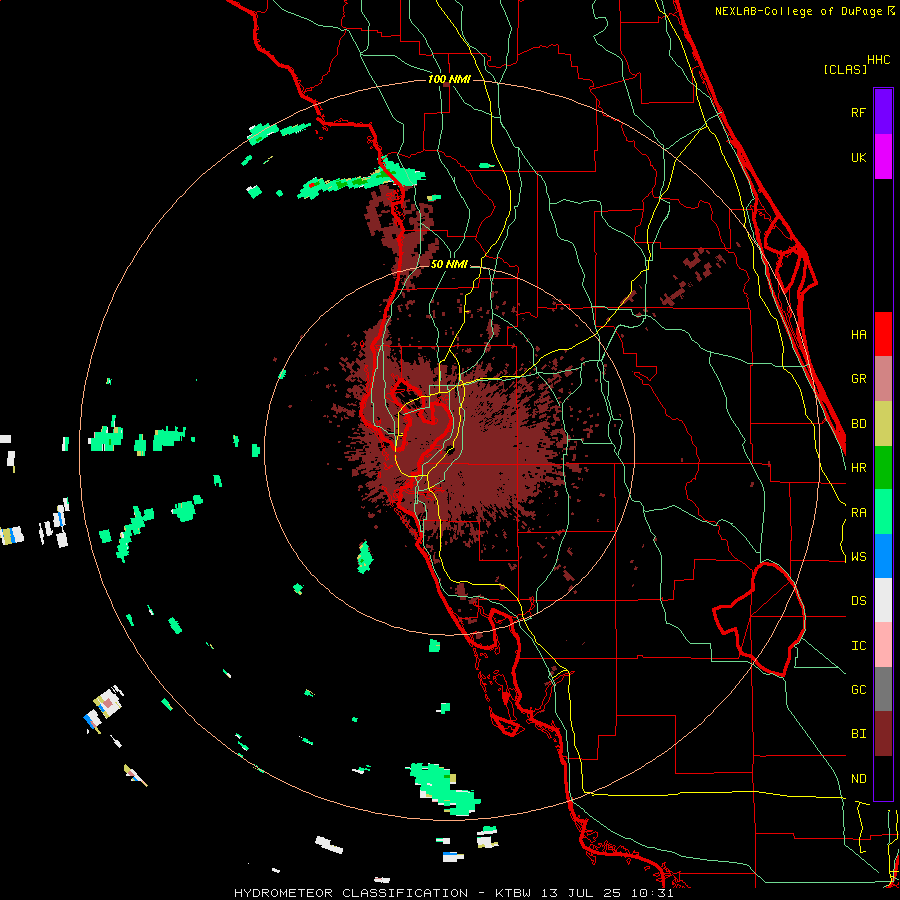The image size is (900, 900).
Task: Click the RA legend label
Action: tap(858, 512)
